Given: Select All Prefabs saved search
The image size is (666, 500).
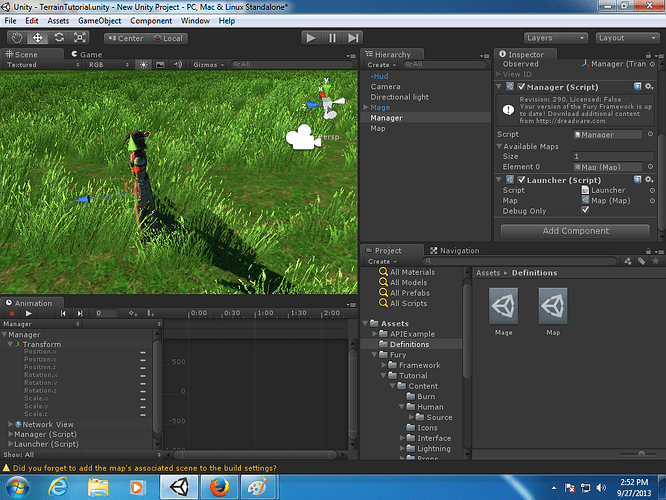Looking at the screenshot, I should click(x=404, y=293).
